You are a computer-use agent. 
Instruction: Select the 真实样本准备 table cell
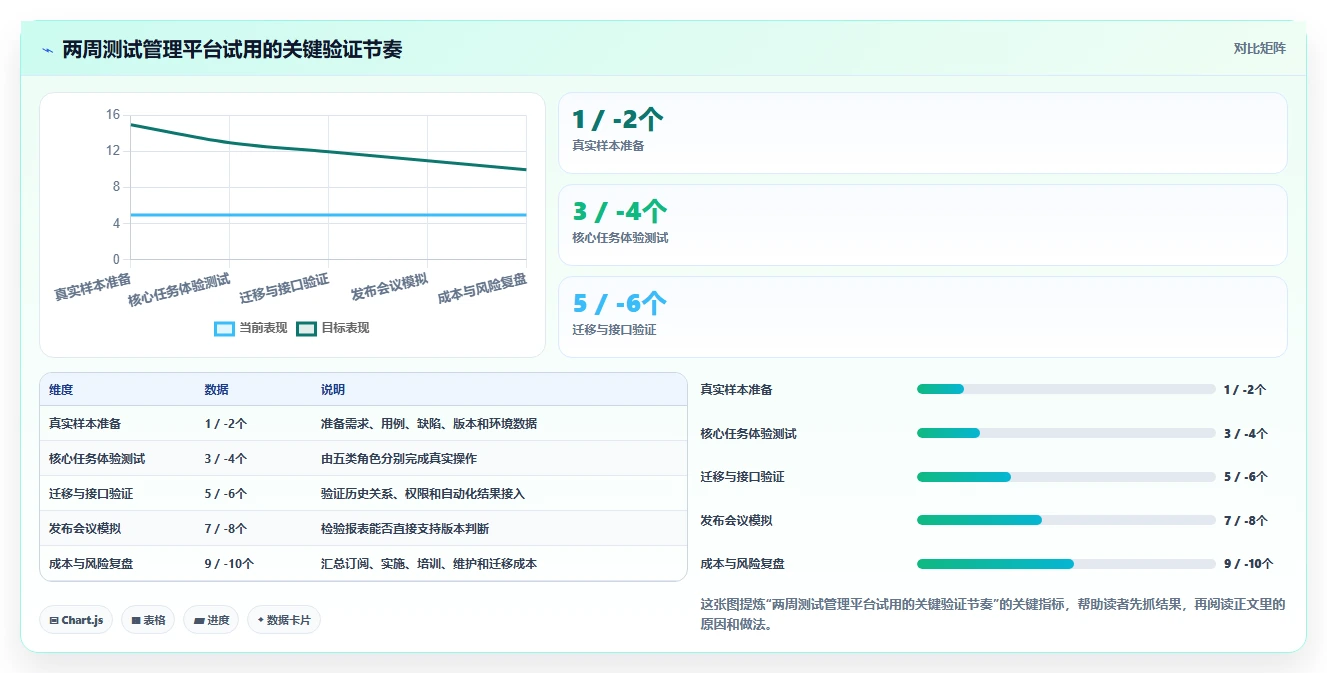point(118,423)
